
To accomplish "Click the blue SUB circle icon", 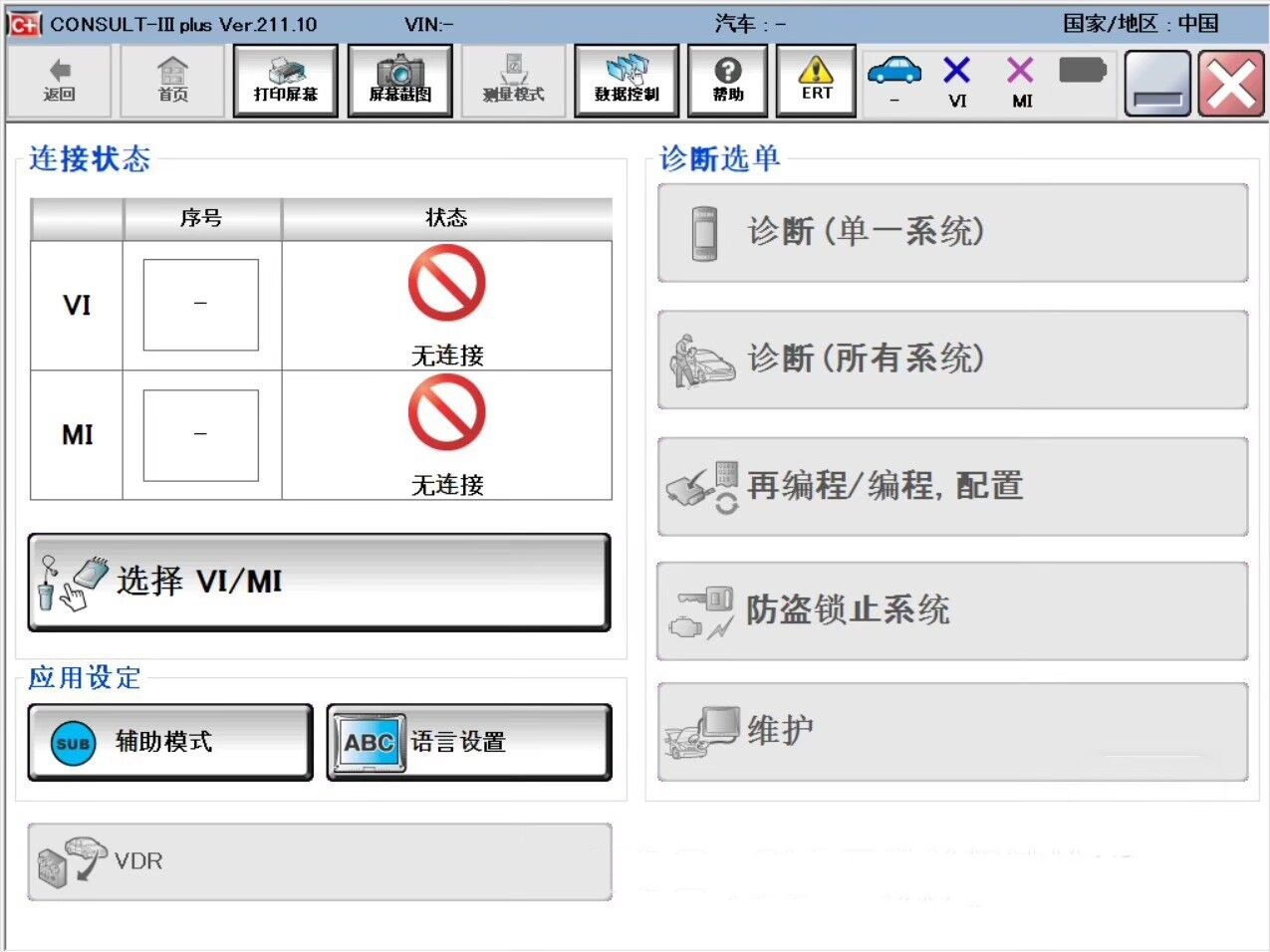I will pos(74,743).
